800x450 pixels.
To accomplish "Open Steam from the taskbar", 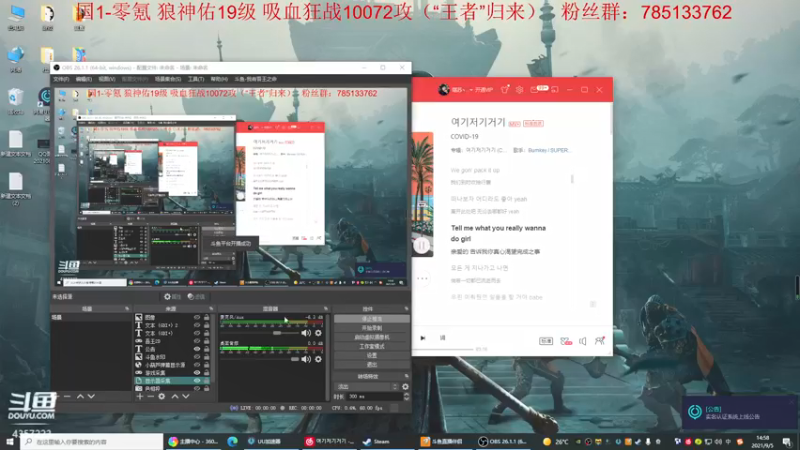I will pos(376,442).
